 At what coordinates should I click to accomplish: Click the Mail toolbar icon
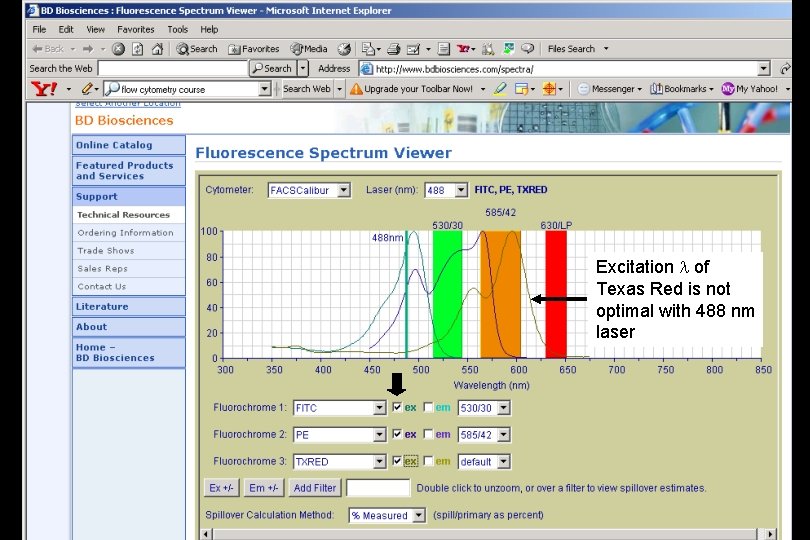[x=368, y=49]
